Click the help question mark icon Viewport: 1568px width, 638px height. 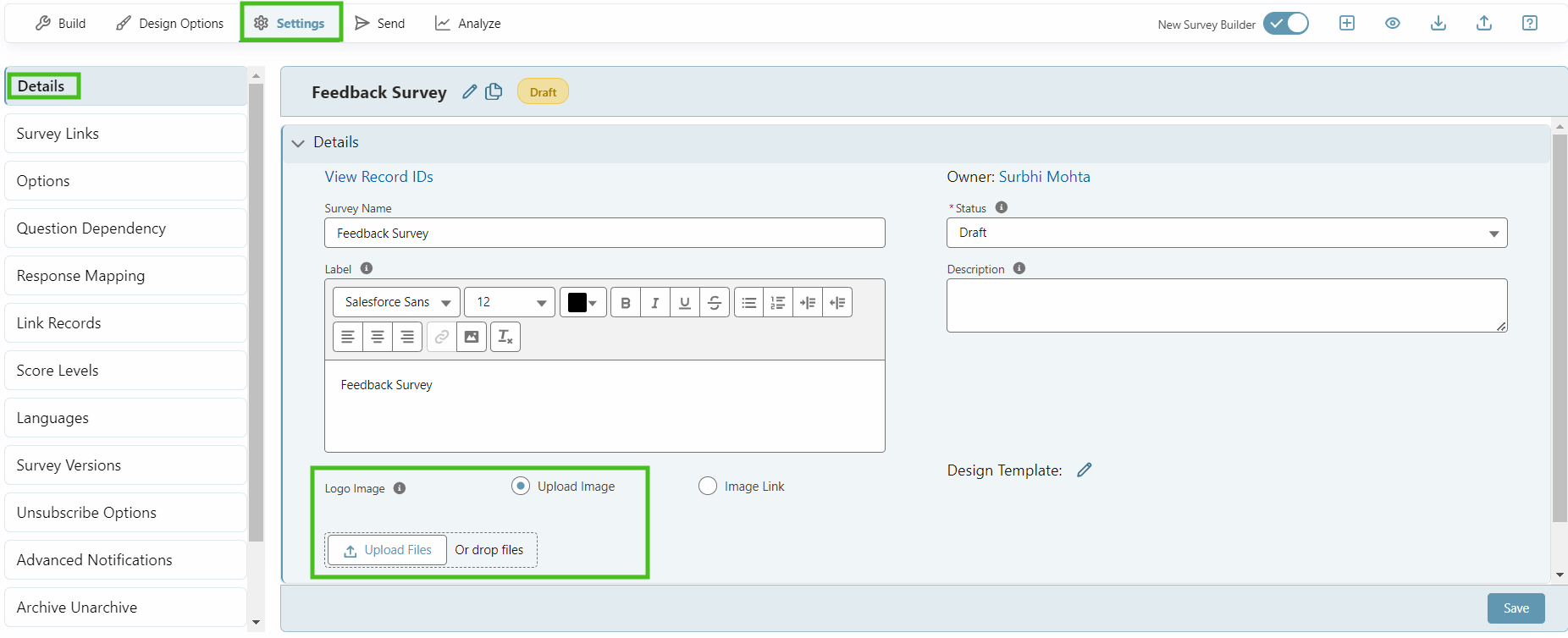[1529, 24]
